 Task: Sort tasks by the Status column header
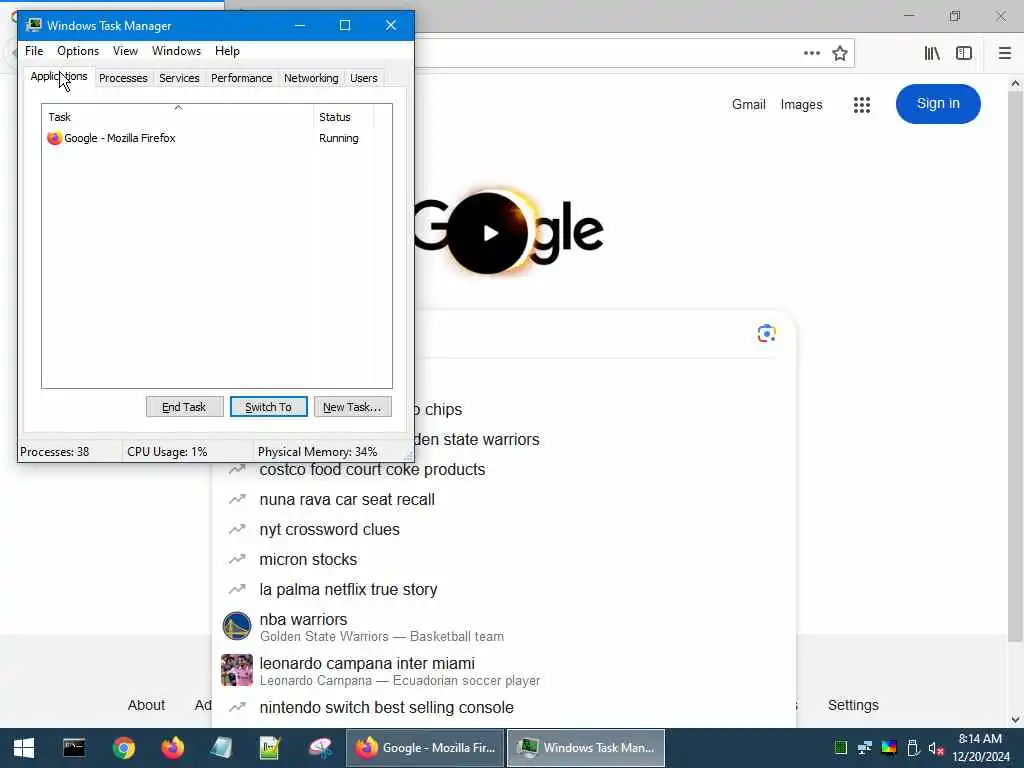[344, 117]
